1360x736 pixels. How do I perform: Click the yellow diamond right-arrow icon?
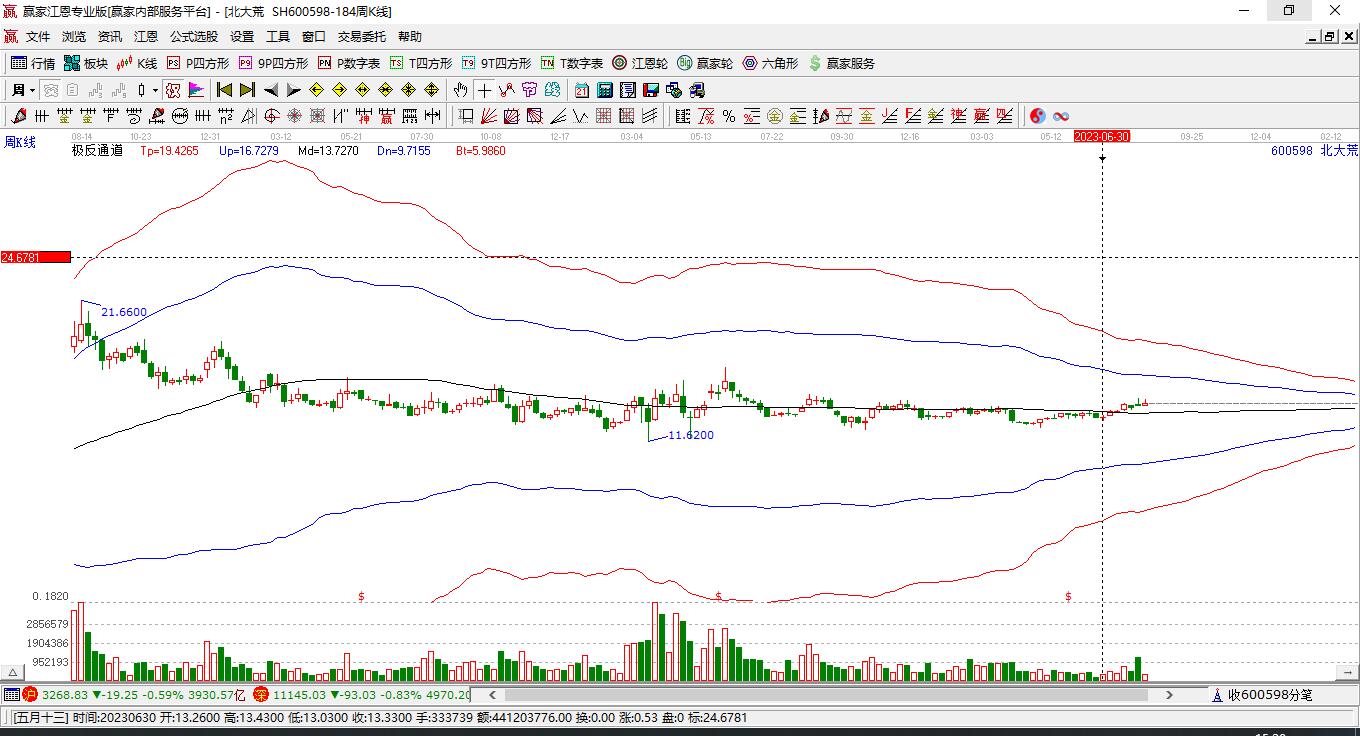pyautogui.click(x=339, y=90)
